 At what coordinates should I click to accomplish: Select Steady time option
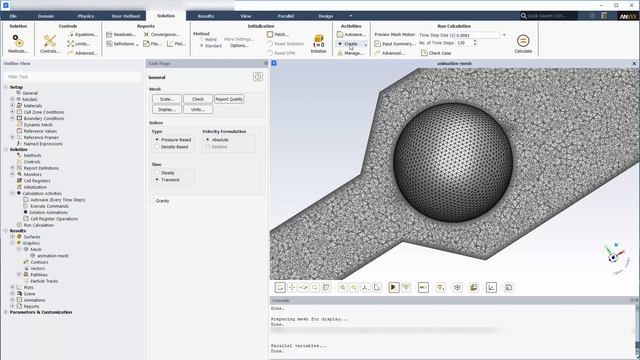pos(165,173)
